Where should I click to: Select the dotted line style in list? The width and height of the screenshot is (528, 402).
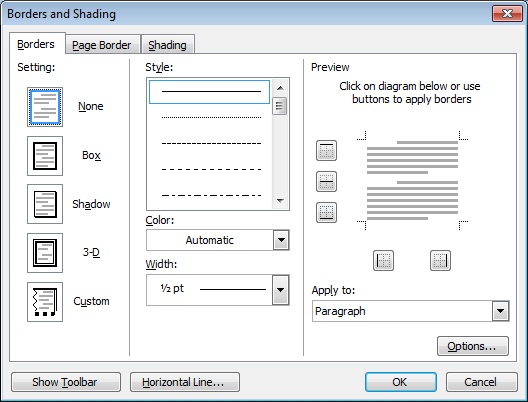coord(211,118)
